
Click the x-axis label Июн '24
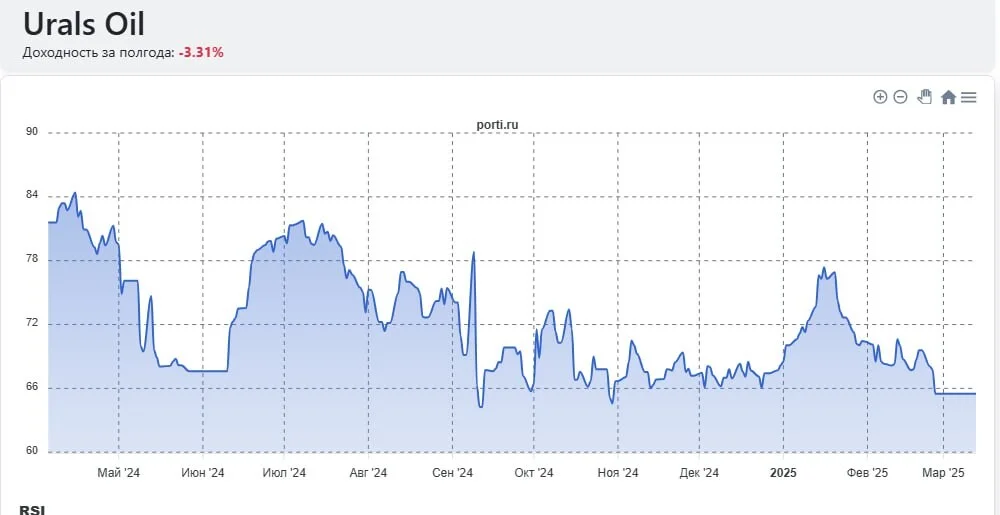[203, 474]
